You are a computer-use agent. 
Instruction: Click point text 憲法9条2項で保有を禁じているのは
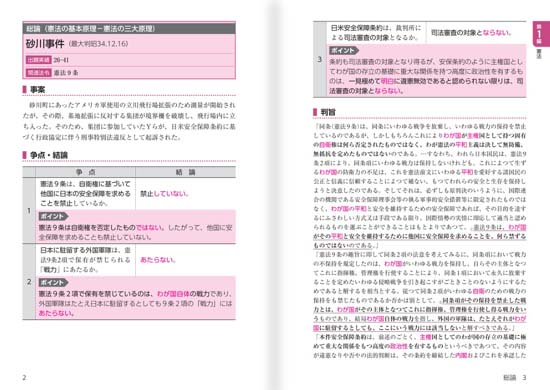pyautogui.click(x=135, y=303)
